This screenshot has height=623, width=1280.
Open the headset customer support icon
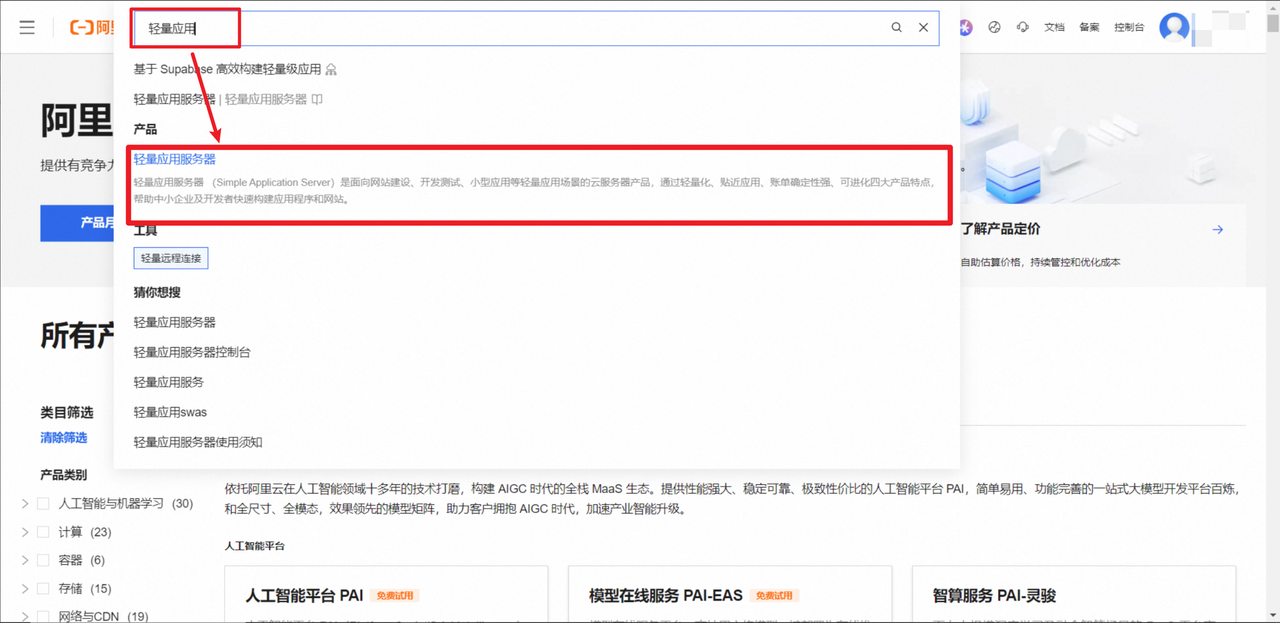[x=1022, y=27]
